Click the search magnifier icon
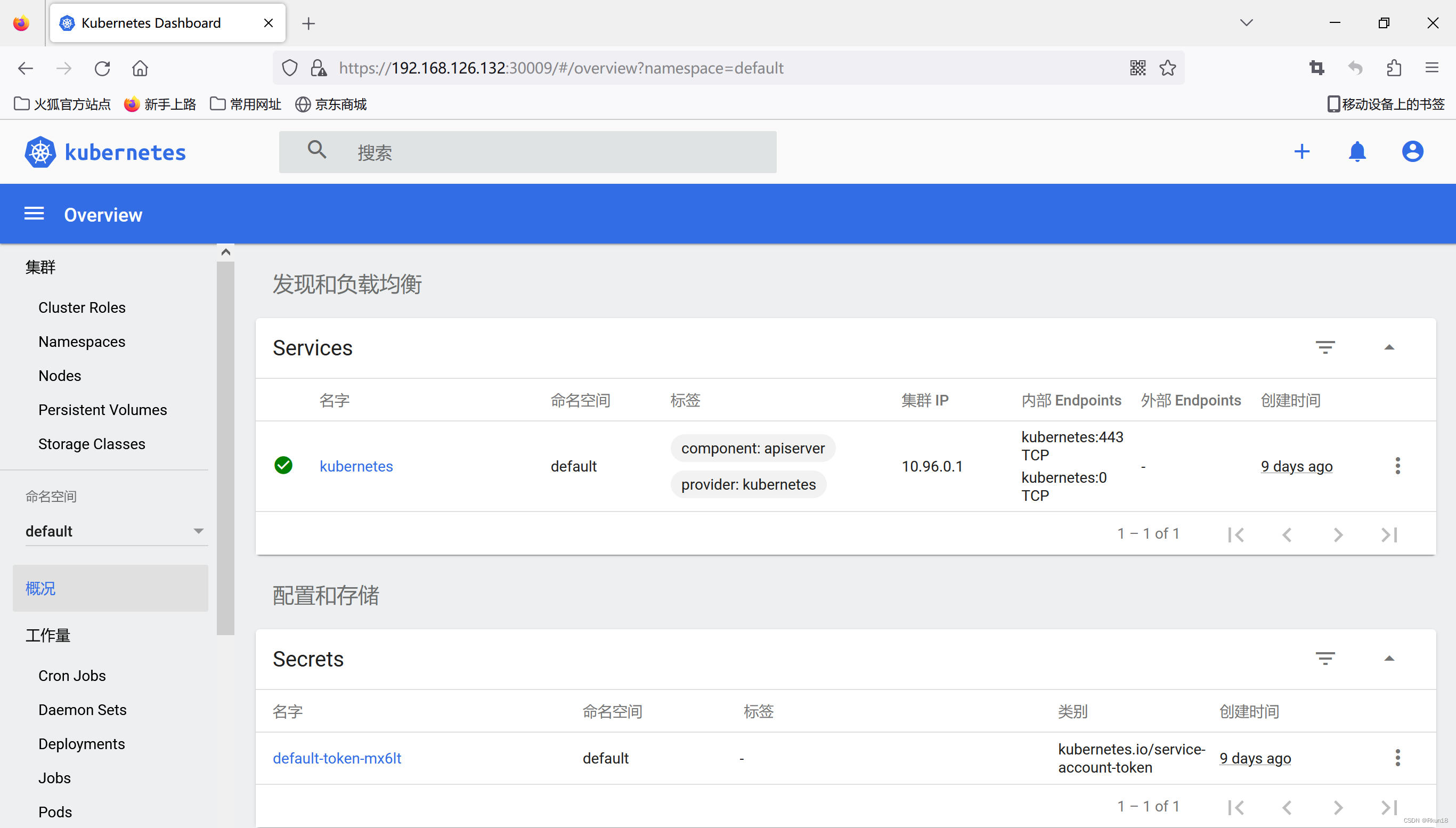This screenshot has height=828, width=1456. (316, 150)
